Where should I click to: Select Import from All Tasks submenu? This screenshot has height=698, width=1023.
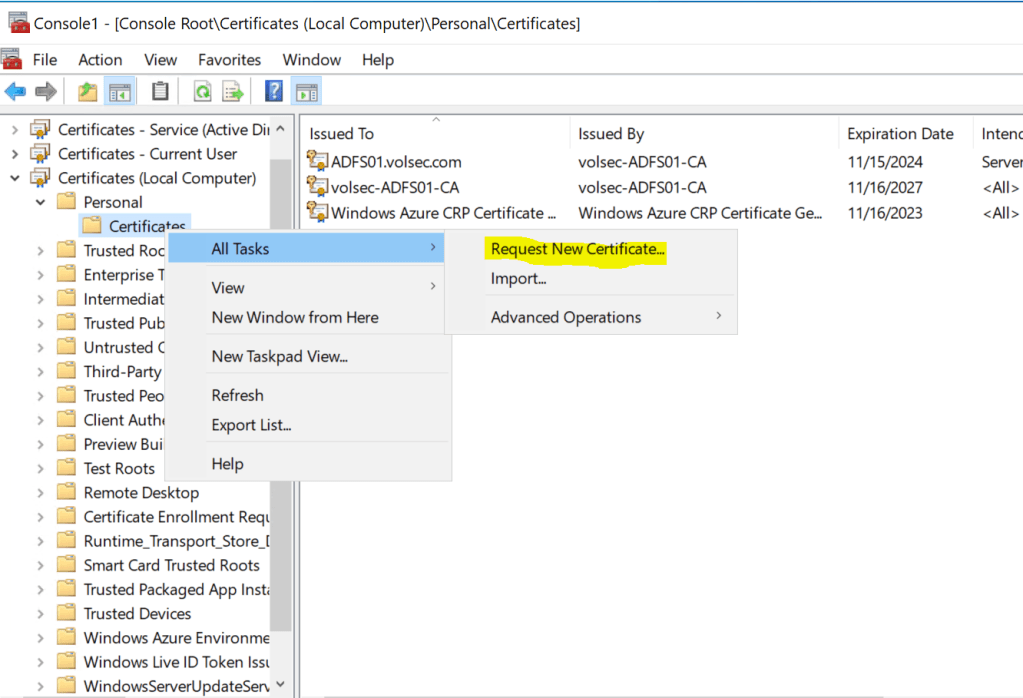point(518,279)
